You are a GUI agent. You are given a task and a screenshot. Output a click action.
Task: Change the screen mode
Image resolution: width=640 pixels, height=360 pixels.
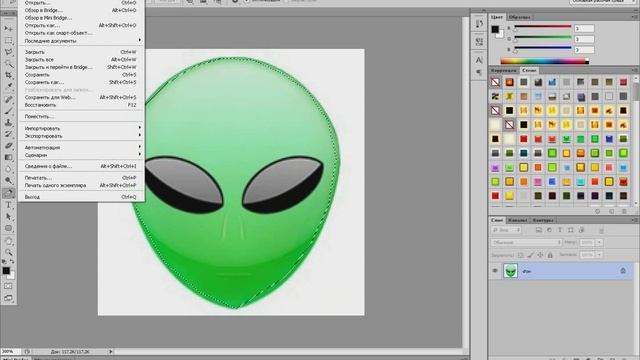point(8,298)
